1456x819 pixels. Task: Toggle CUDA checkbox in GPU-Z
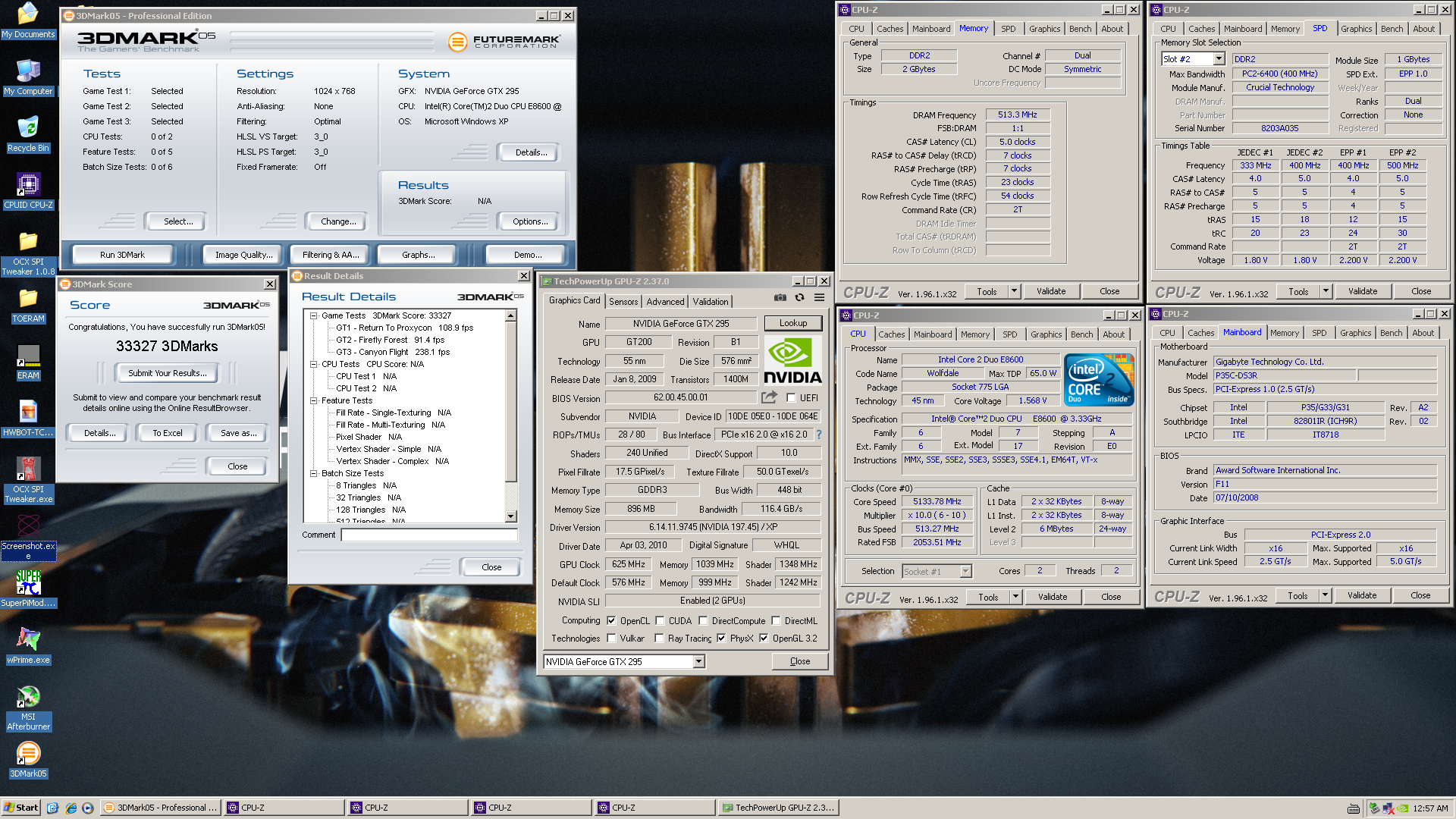click(x=660, y=620)
